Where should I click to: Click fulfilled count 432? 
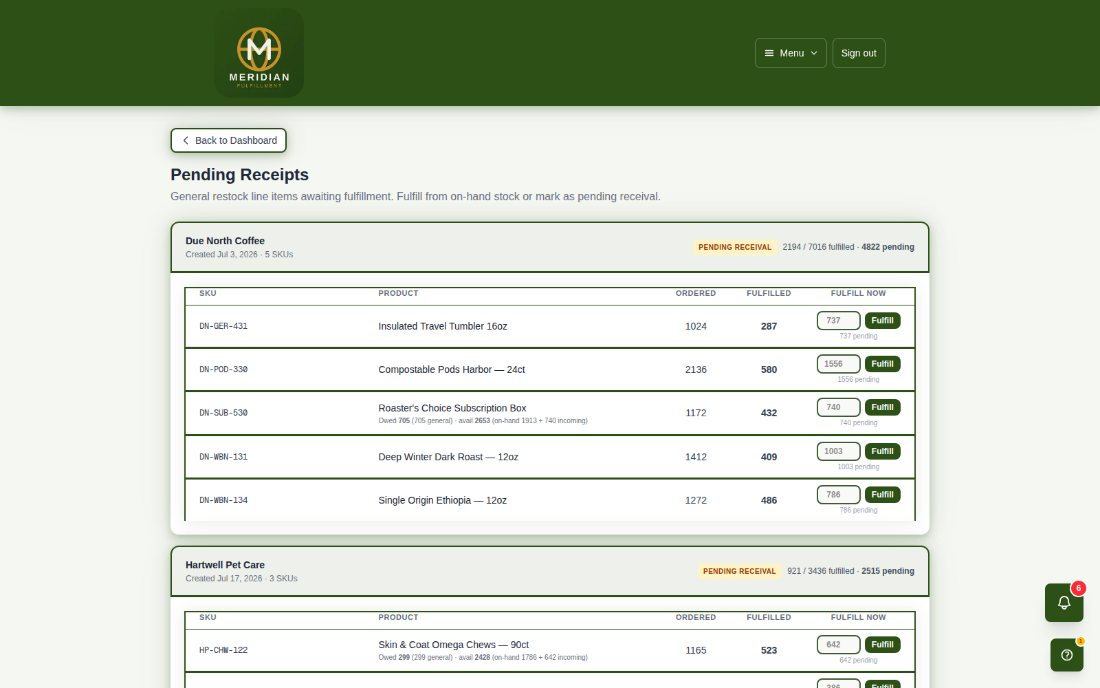pyautogui.click(x=769, y=413)
